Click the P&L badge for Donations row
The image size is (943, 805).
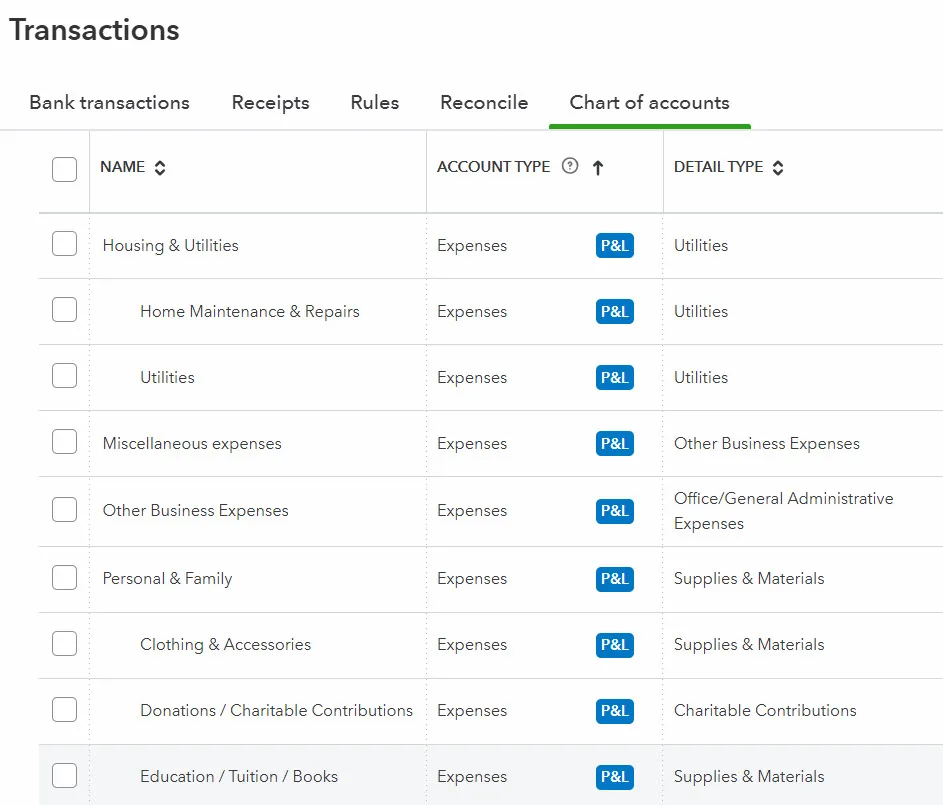[614, 711]
